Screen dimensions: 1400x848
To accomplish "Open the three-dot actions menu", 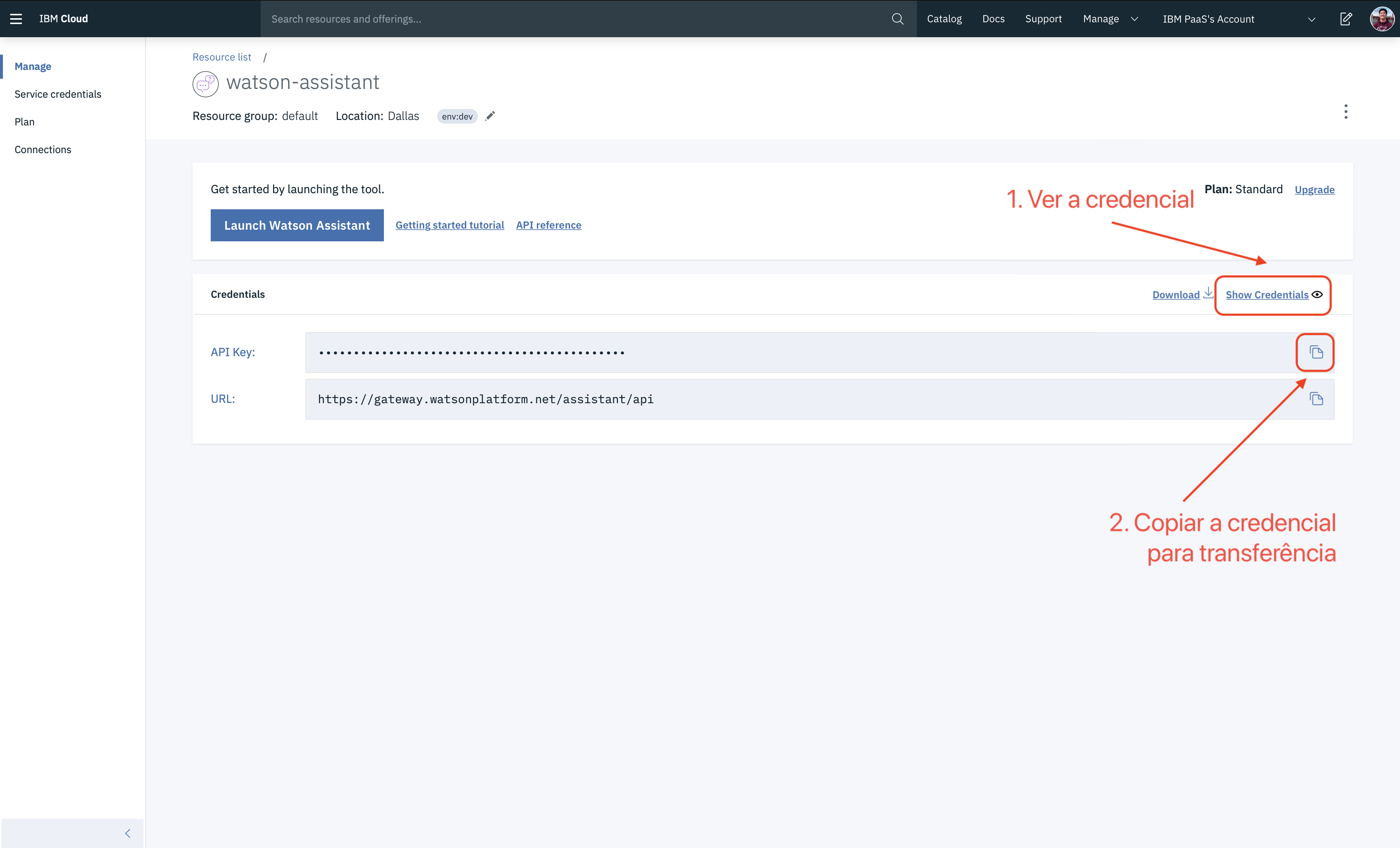I will [1345, 111].
